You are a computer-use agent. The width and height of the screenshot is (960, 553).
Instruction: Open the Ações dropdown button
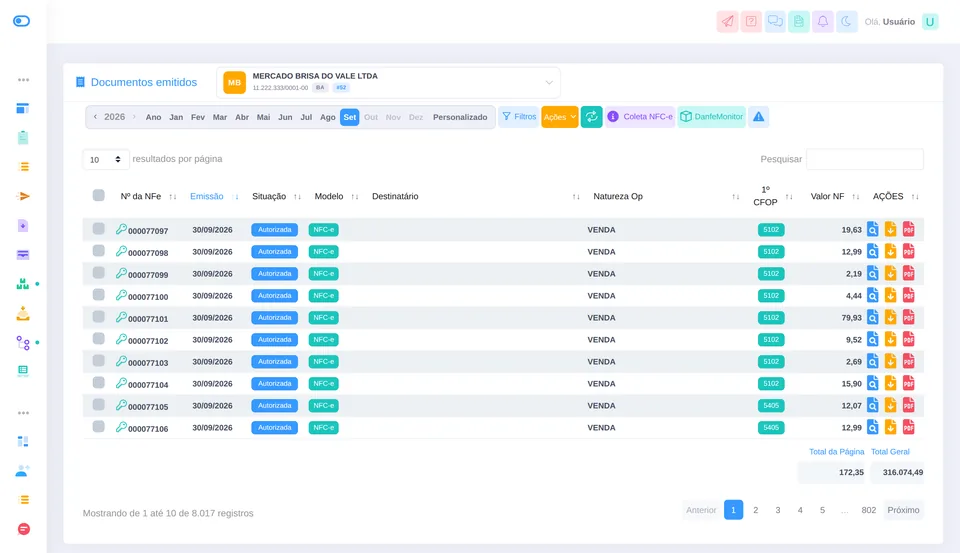[560, 116]
